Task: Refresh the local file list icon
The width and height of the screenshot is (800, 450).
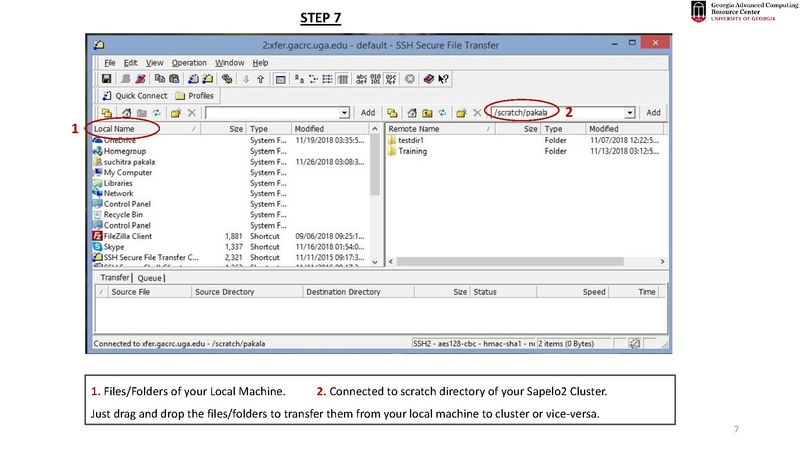Action: pyautogui.click(x=157, y=113)
